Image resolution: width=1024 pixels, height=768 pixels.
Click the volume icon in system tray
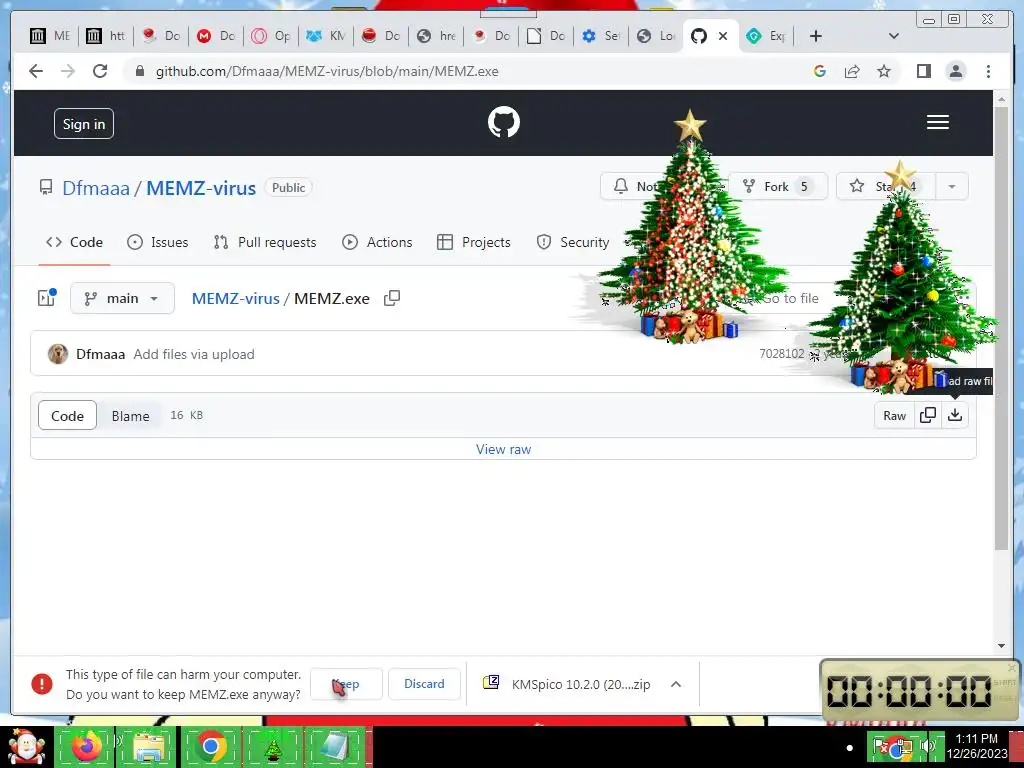(x=927, y=745)
